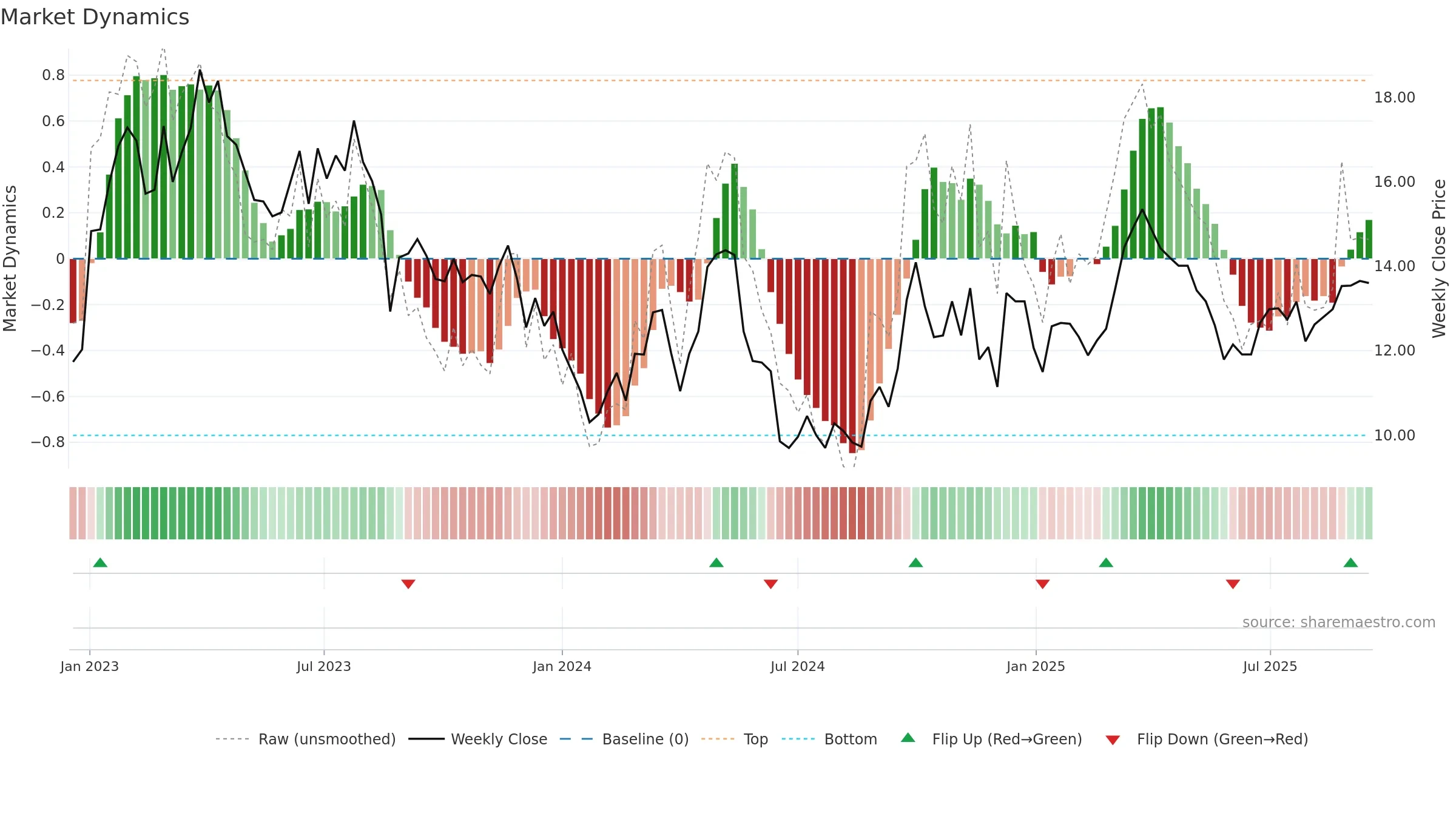Click the −0.8 left-axis tick label
This screenshot has width=1456, height=819.
48,442
